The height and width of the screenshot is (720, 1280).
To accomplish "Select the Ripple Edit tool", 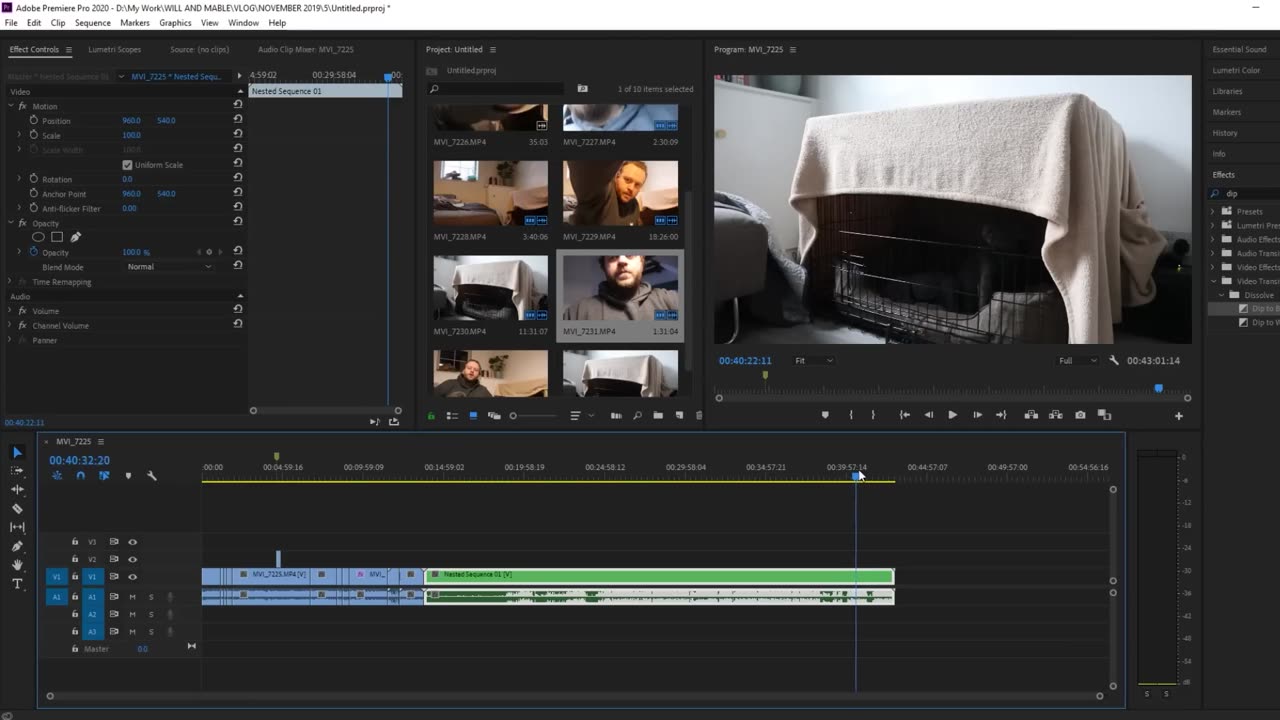I will coord(17,490).
